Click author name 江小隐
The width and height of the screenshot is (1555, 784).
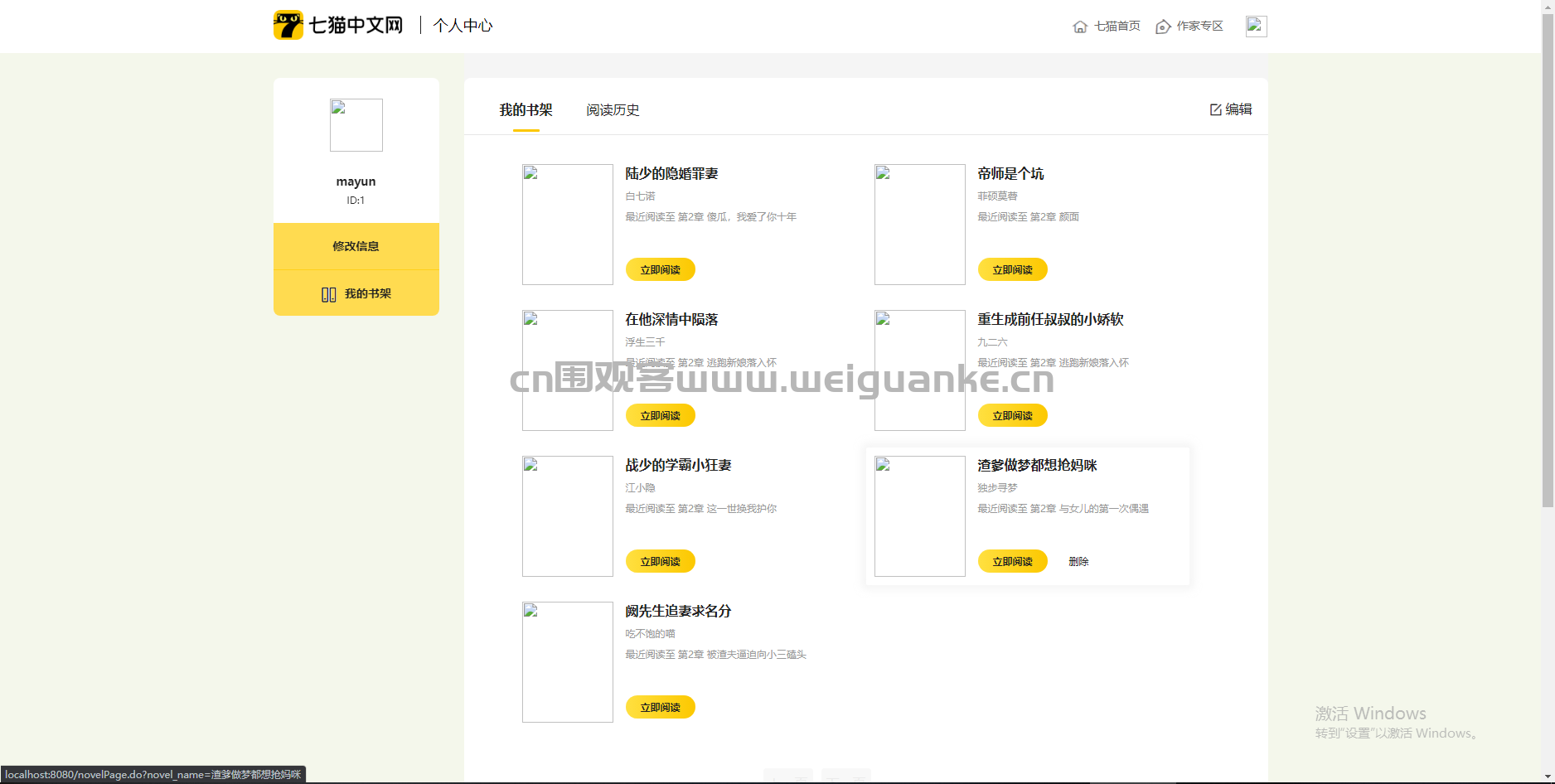pos(640,488)
